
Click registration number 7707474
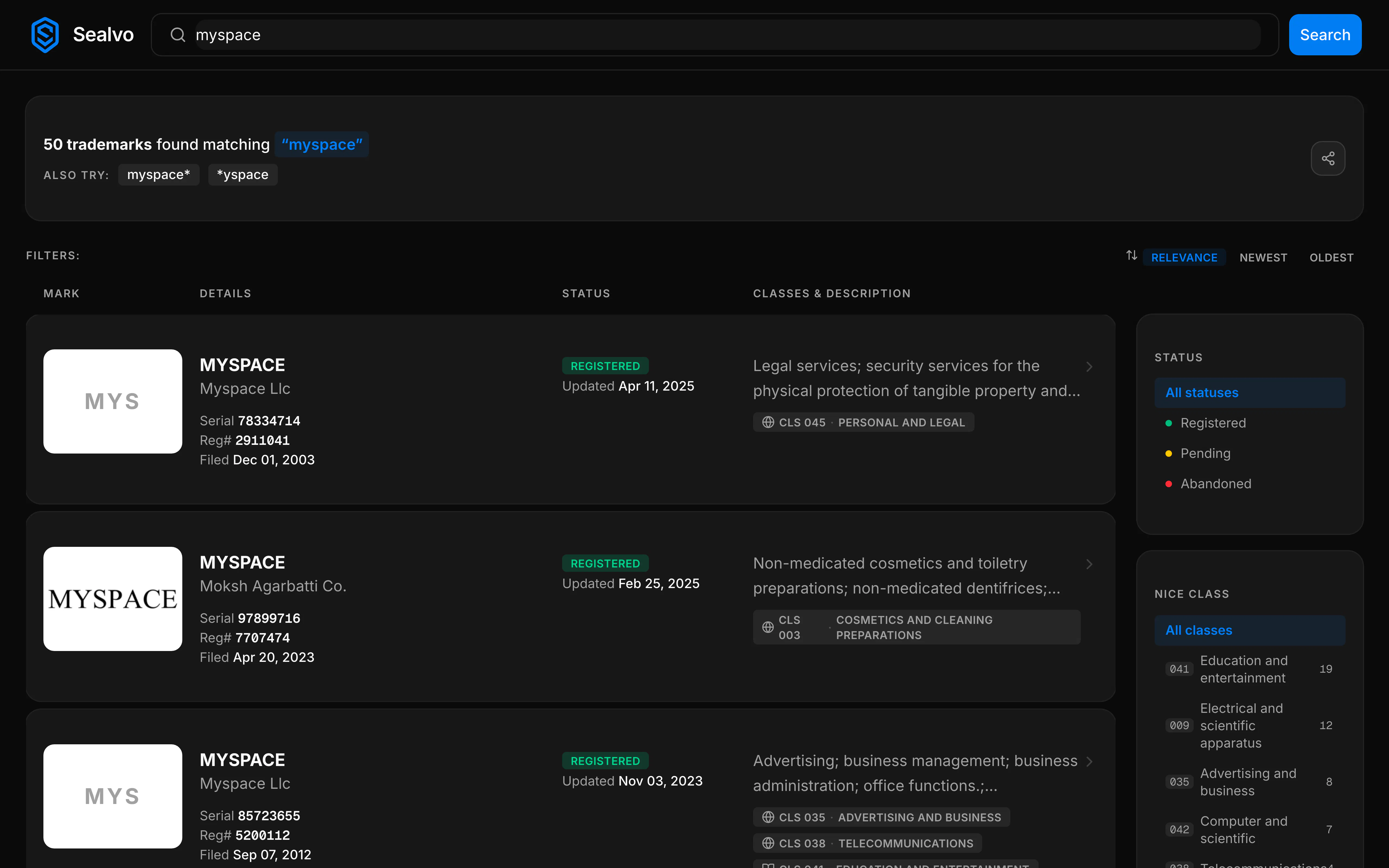[x=262, y=638]
